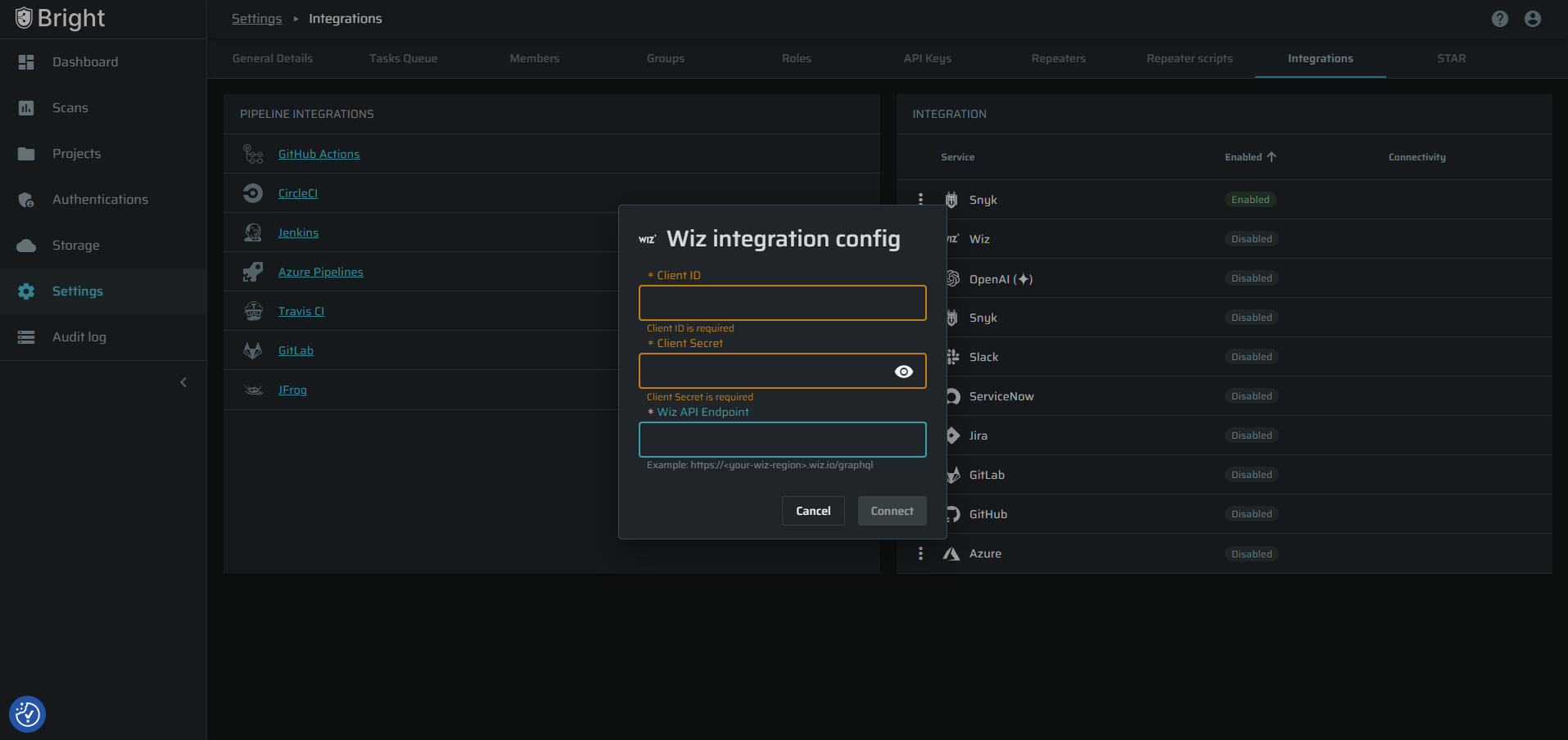Image resolution: width=1568 pixels, height=740 pixels.
Task: Open the Scans sidebar icon
Action: (26, 108)
